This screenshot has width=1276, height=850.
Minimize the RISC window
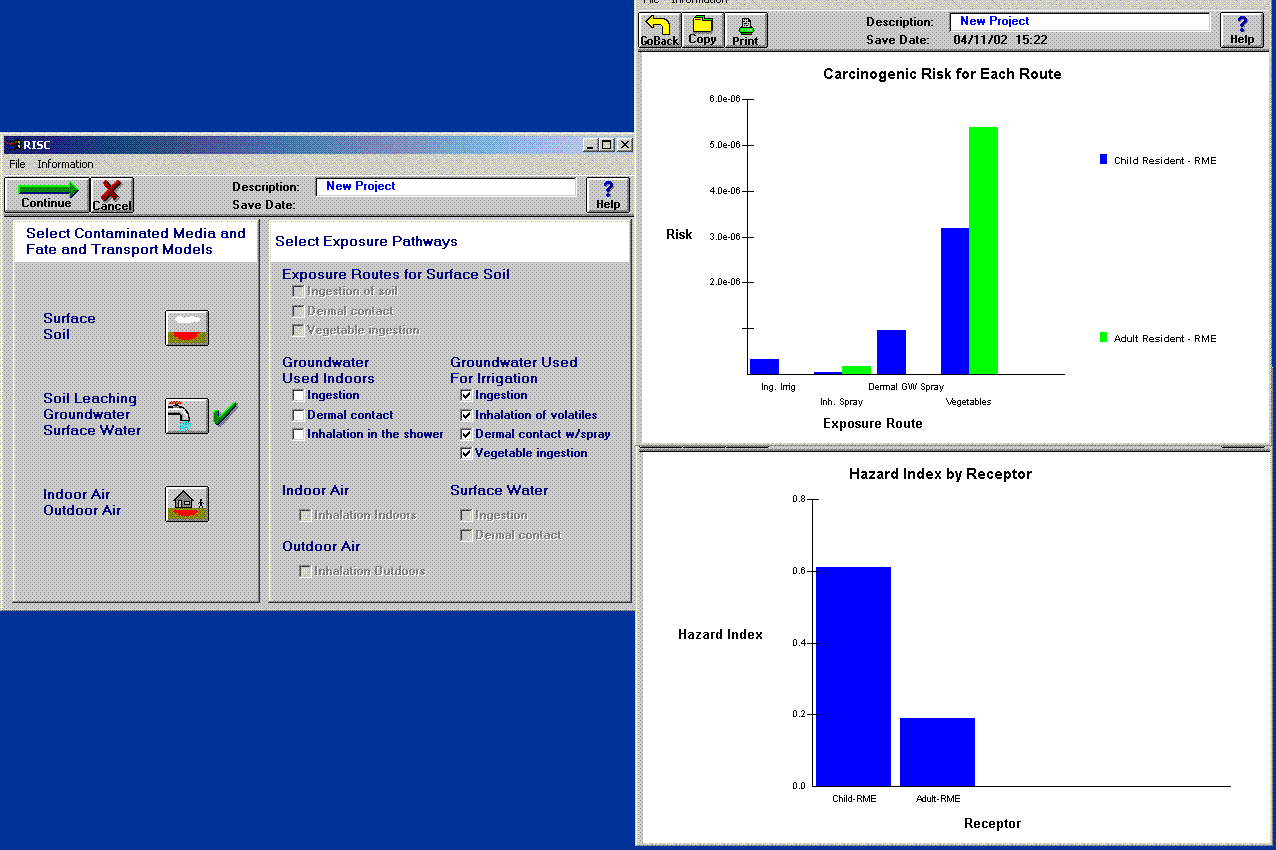(591, 145)
